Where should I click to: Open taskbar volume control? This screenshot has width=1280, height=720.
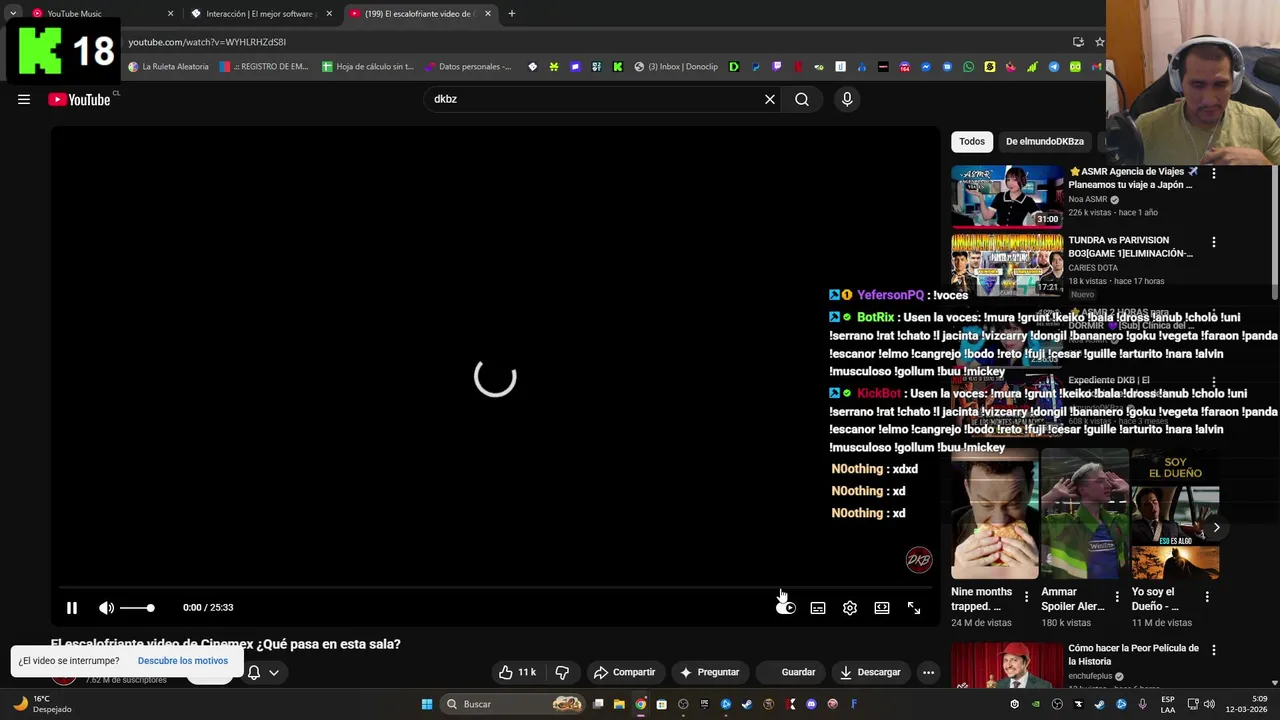(x=1209, y=704)
